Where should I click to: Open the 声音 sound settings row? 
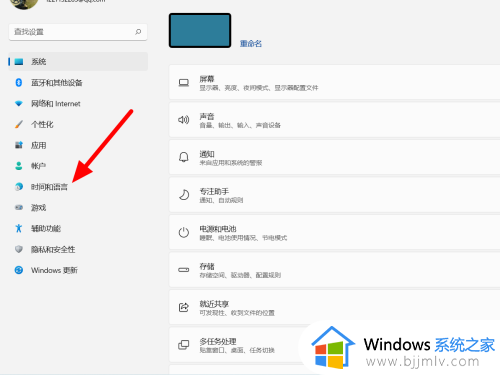335,120
